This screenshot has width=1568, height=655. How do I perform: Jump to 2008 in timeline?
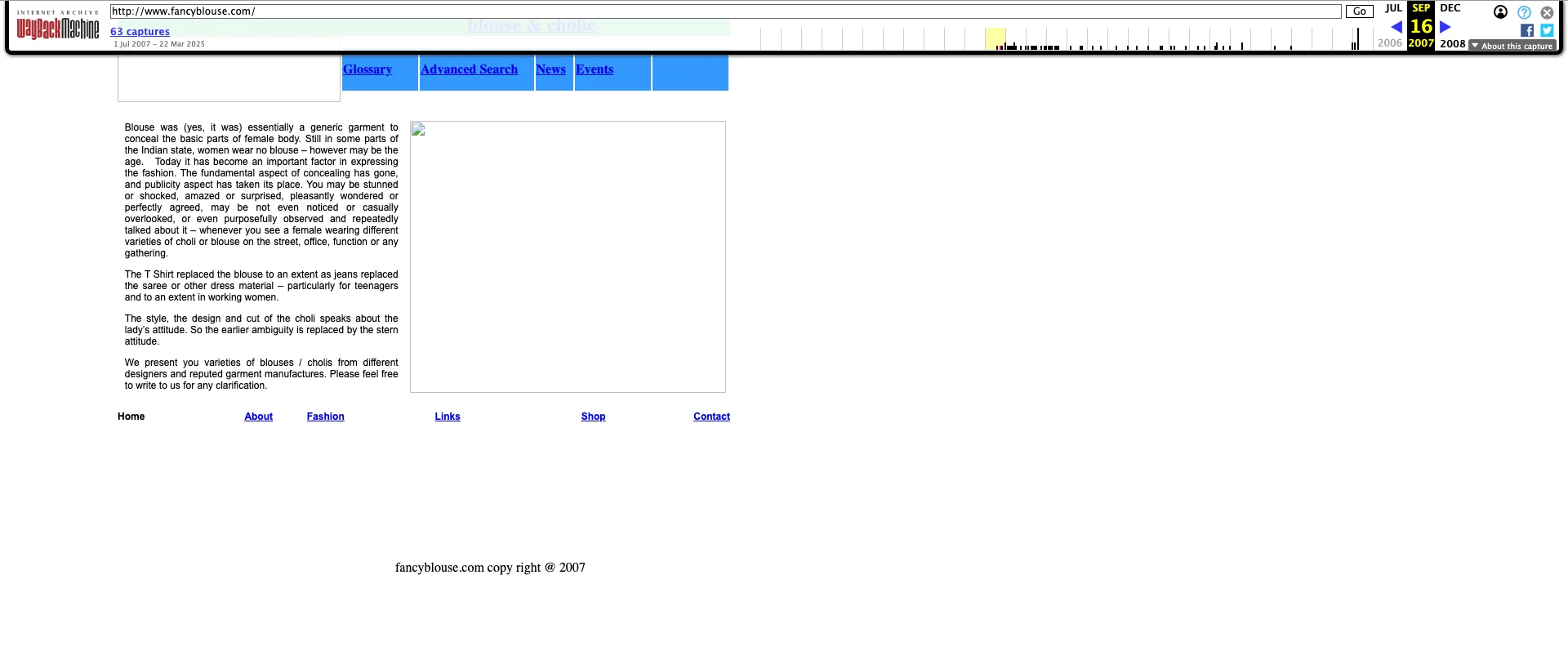(1452, 44)
